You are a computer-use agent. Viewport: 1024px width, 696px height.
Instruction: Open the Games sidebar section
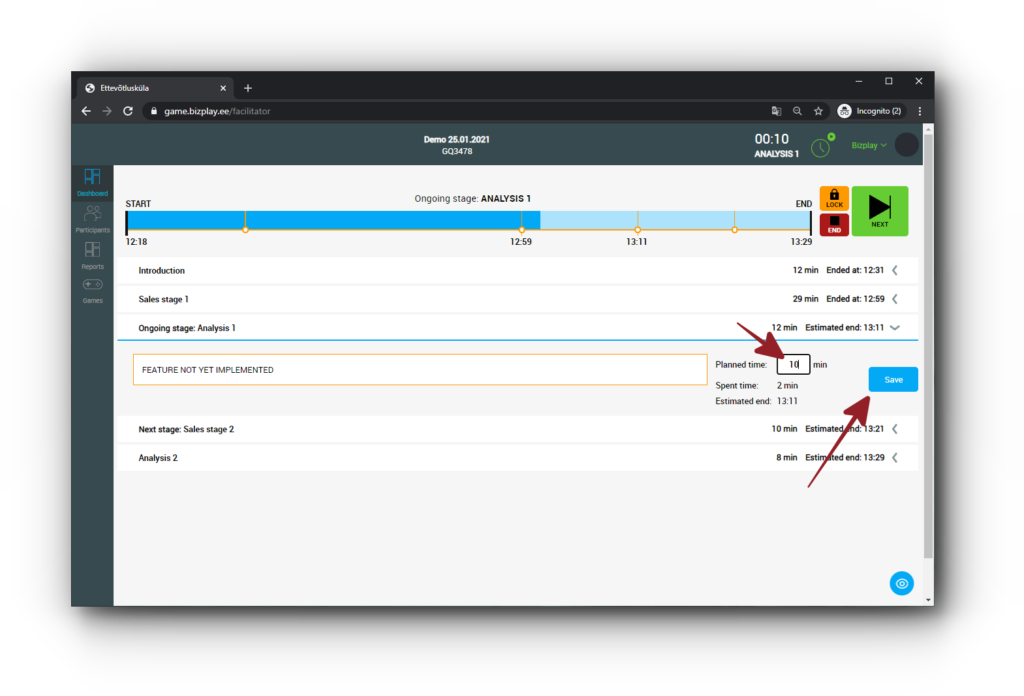coord(92,290)
